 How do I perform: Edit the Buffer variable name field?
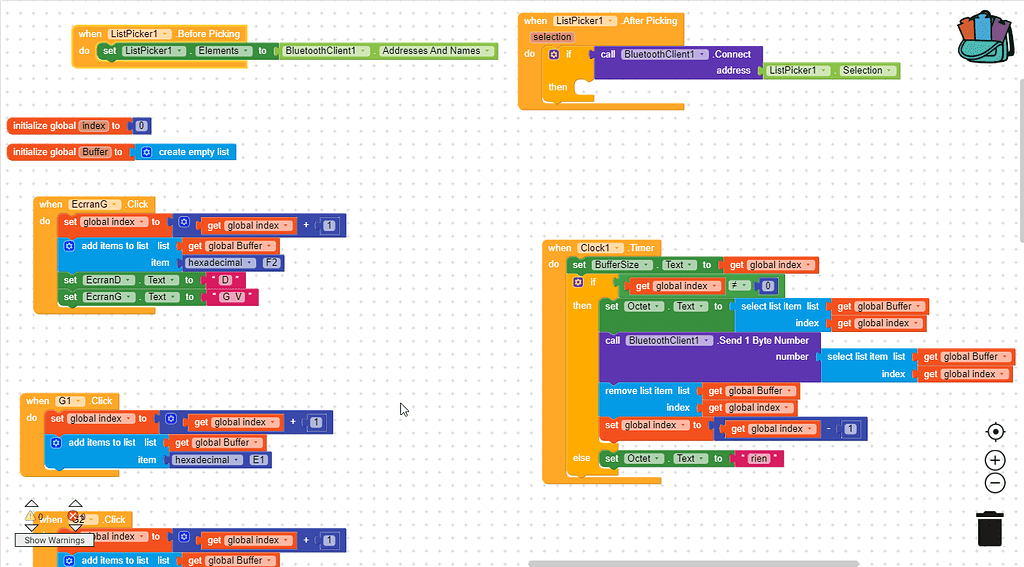coord(95,152)
